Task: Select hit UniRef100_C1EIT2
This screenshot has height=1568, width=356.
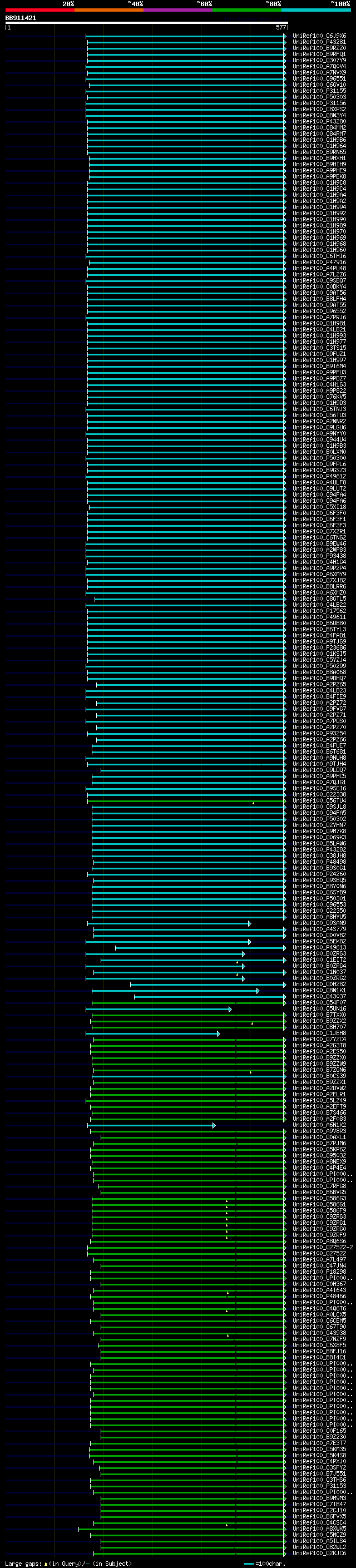Action: pyautogui.click(x=319, y=960)
